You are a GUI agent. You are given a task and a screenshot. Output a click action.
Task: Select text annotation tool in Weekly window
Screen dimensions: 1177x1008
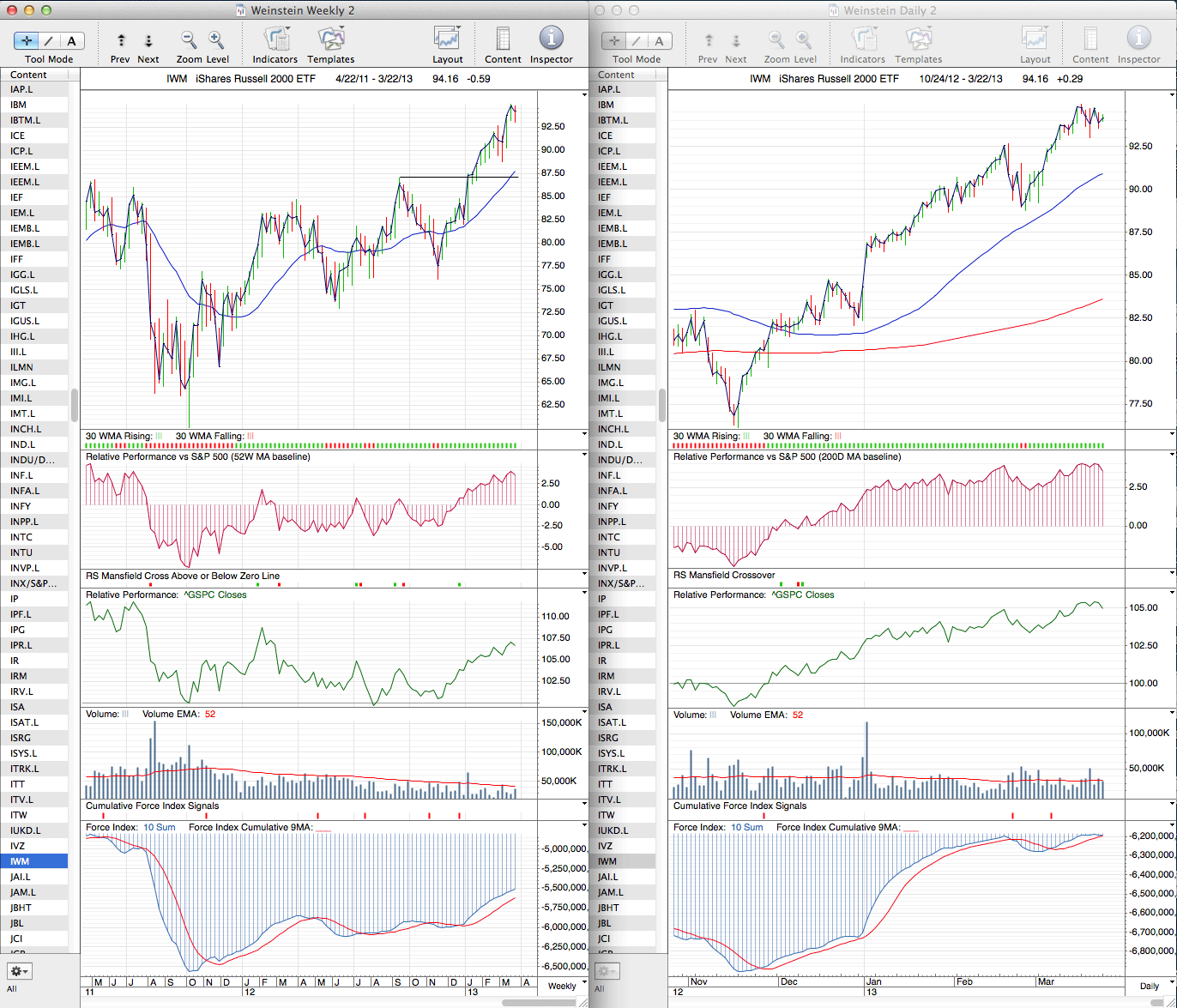[71, 41]
